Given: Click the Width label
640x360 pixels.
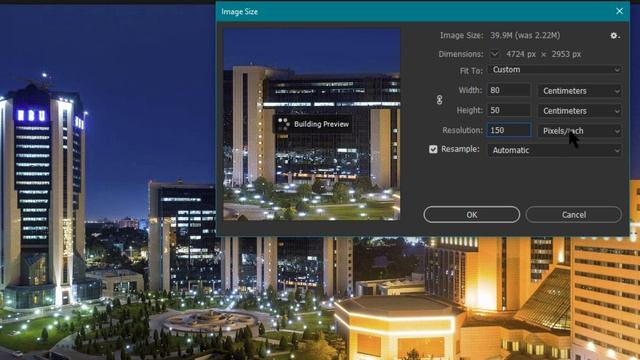Looking at the screenshot, I should 470,90.
